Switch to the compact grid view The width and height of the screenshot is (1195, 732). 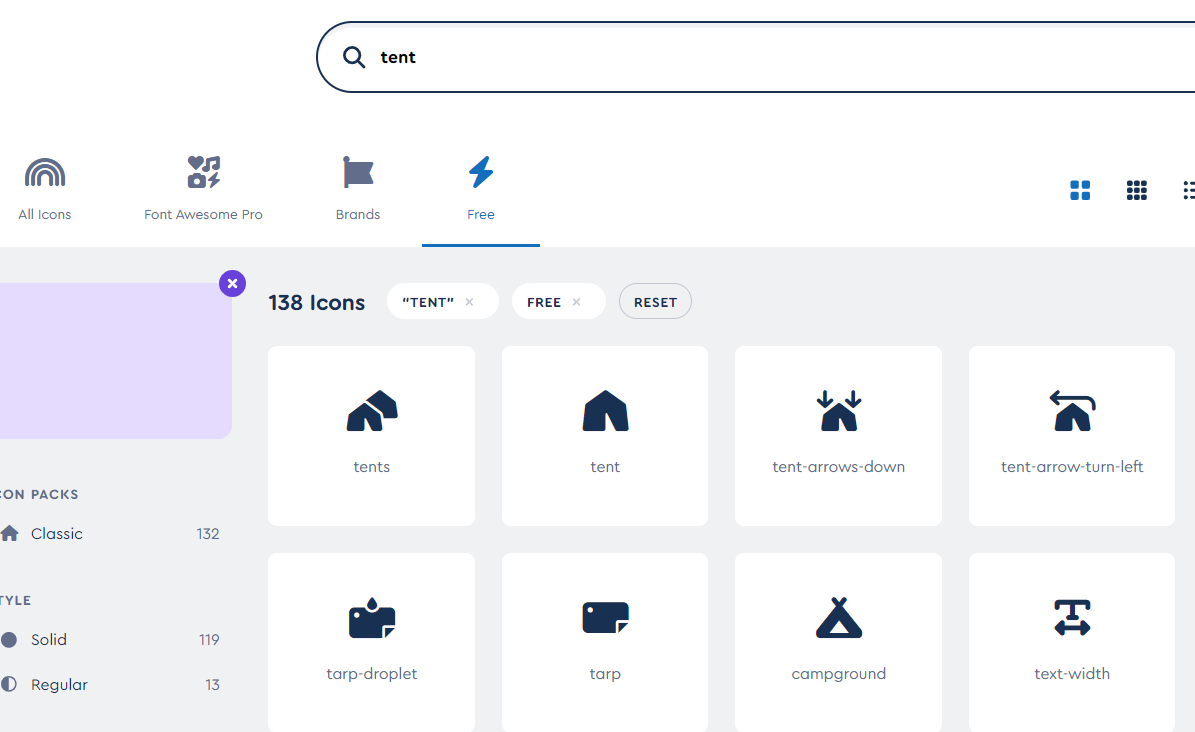[1137, 190]
